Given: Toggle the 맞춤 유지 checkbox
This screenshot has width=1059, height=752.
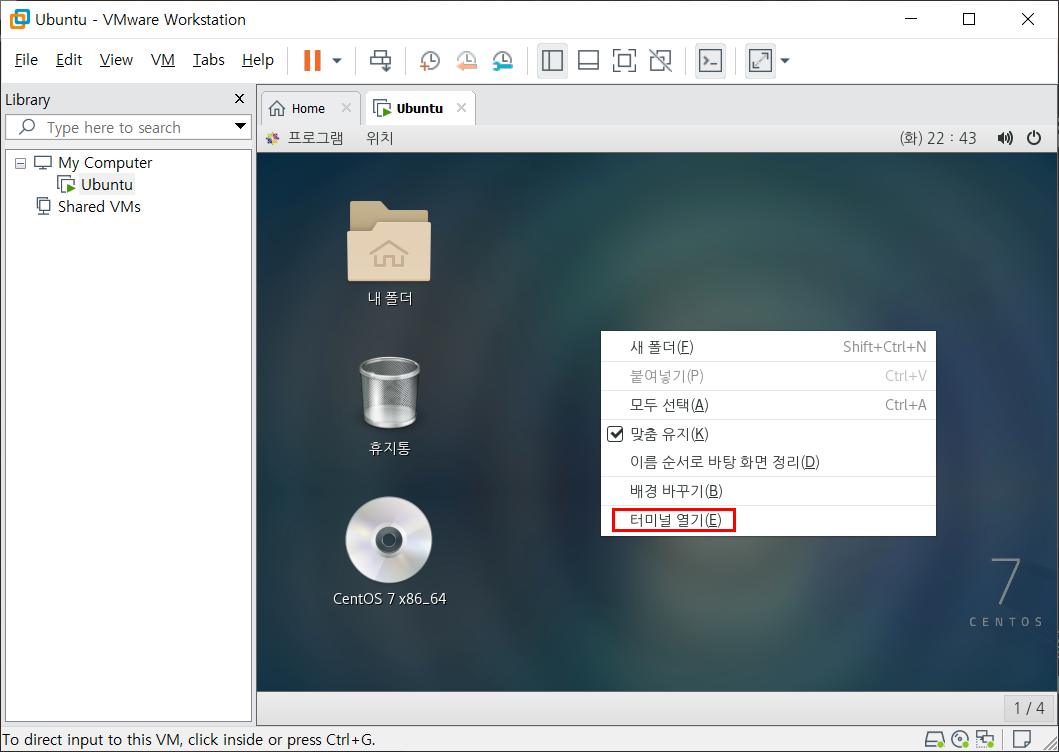Looking at the screenshot, I should pyautogui.click(x=615, y=434).
